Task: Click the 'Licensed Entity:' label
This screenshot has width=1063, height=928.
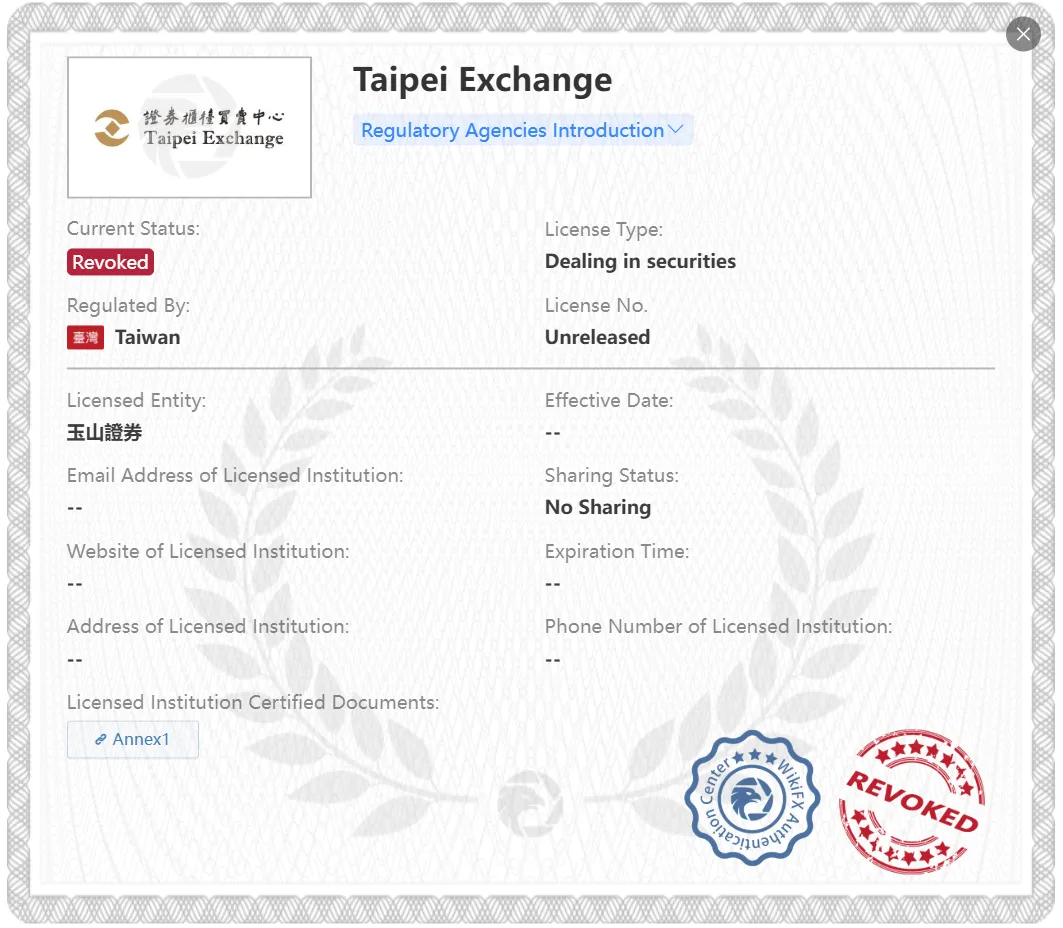Action: (136, 401)
